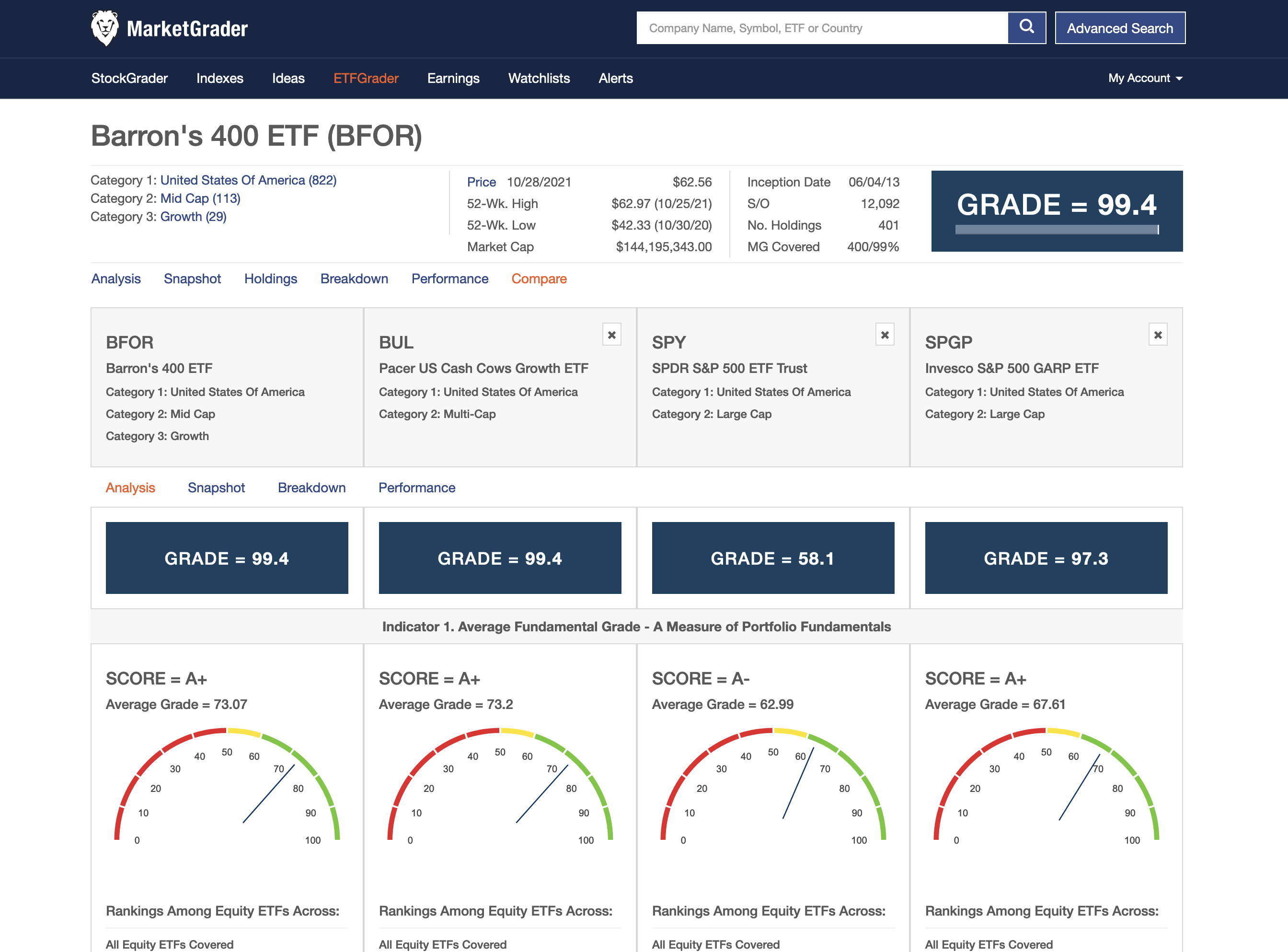1288x952 pixels.
Task: Remove BUL from the comparison
Action: 612,335
